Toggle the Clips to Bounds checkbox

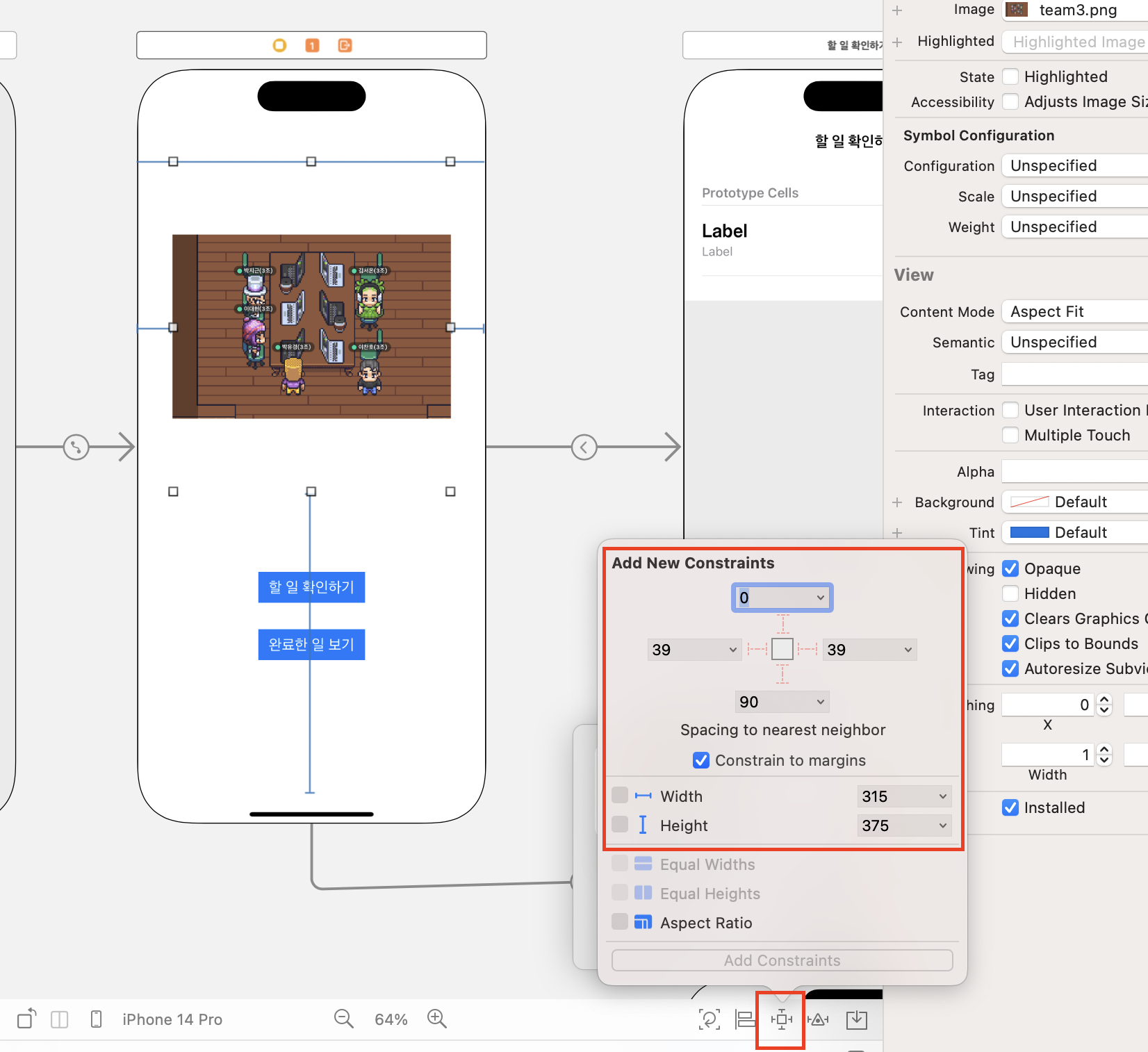coord(1010,643)
